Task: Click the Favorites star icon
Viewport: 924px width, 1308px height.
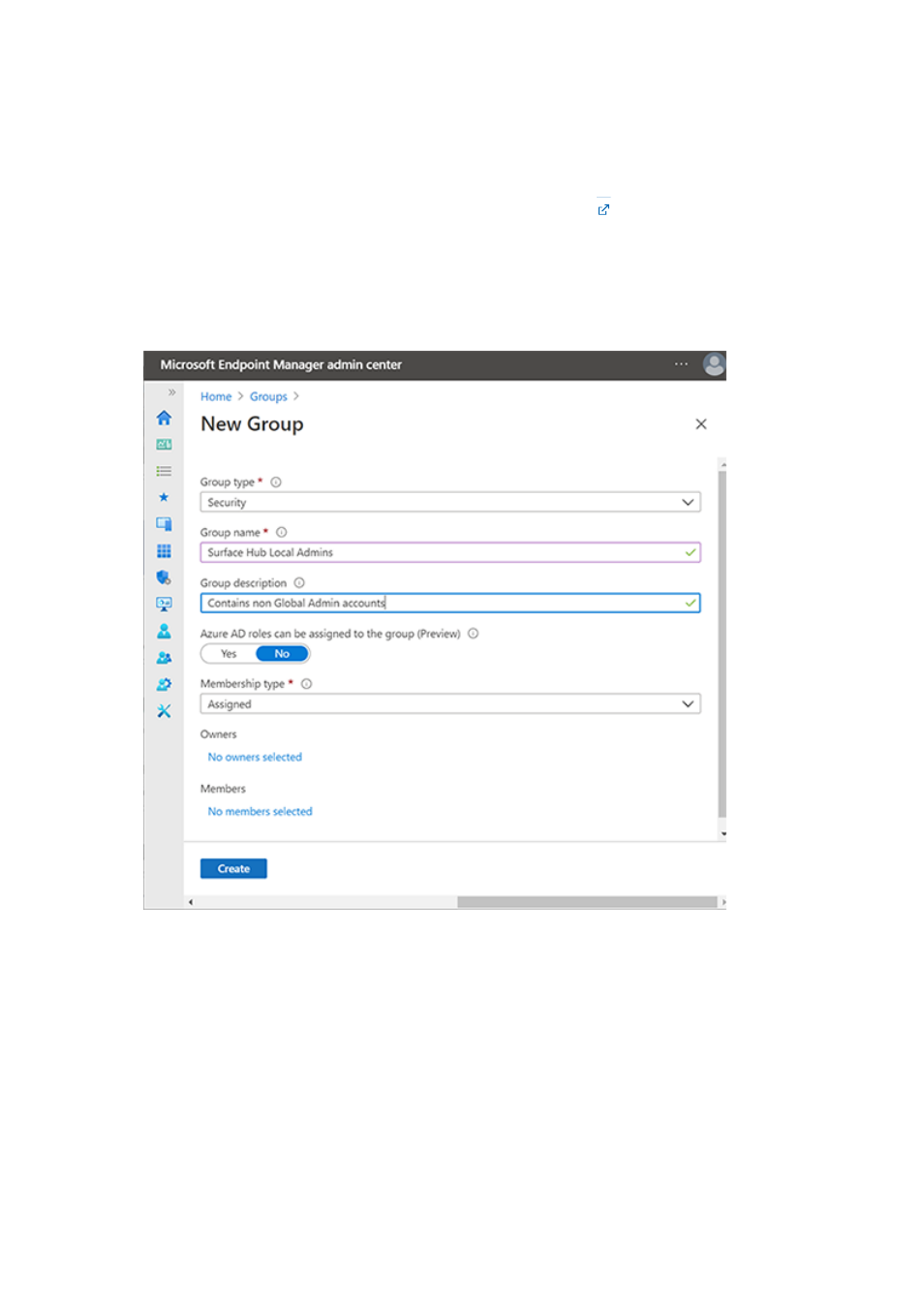Action: point(164,497)
